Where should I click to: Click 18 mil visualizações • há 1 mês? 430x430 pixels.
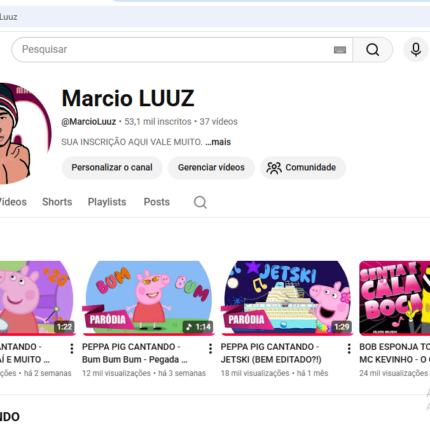274,373
